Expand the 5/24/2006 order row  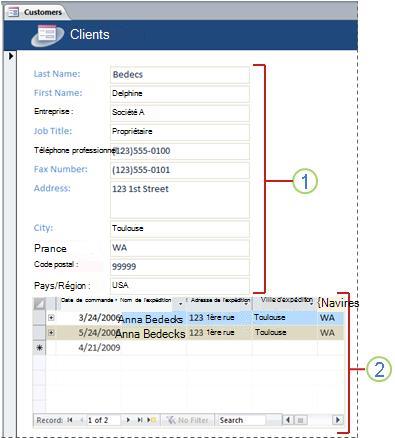point(51,333)
